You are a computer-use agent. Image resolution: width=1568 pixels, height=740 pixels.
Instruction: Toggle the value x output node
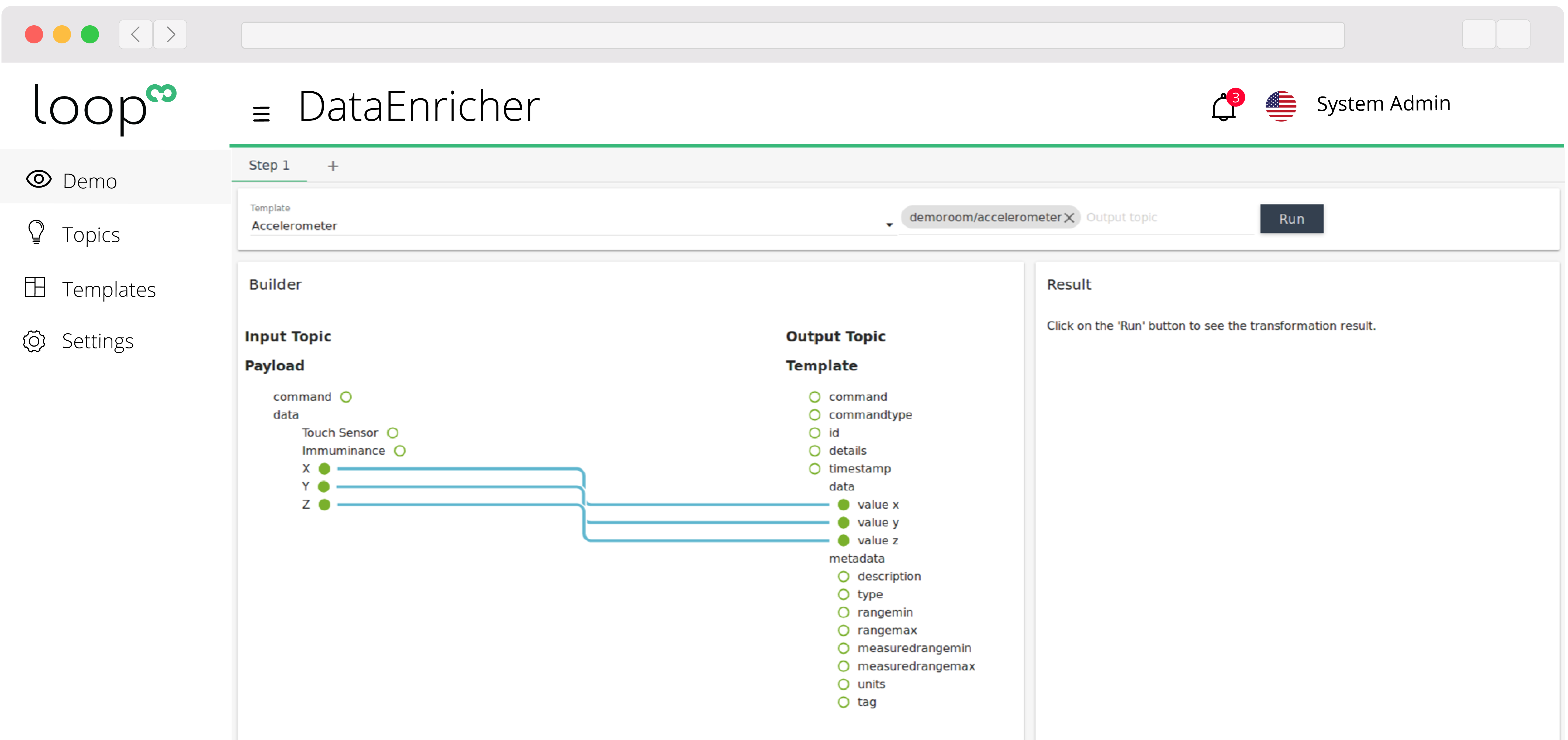coord(844,505)
